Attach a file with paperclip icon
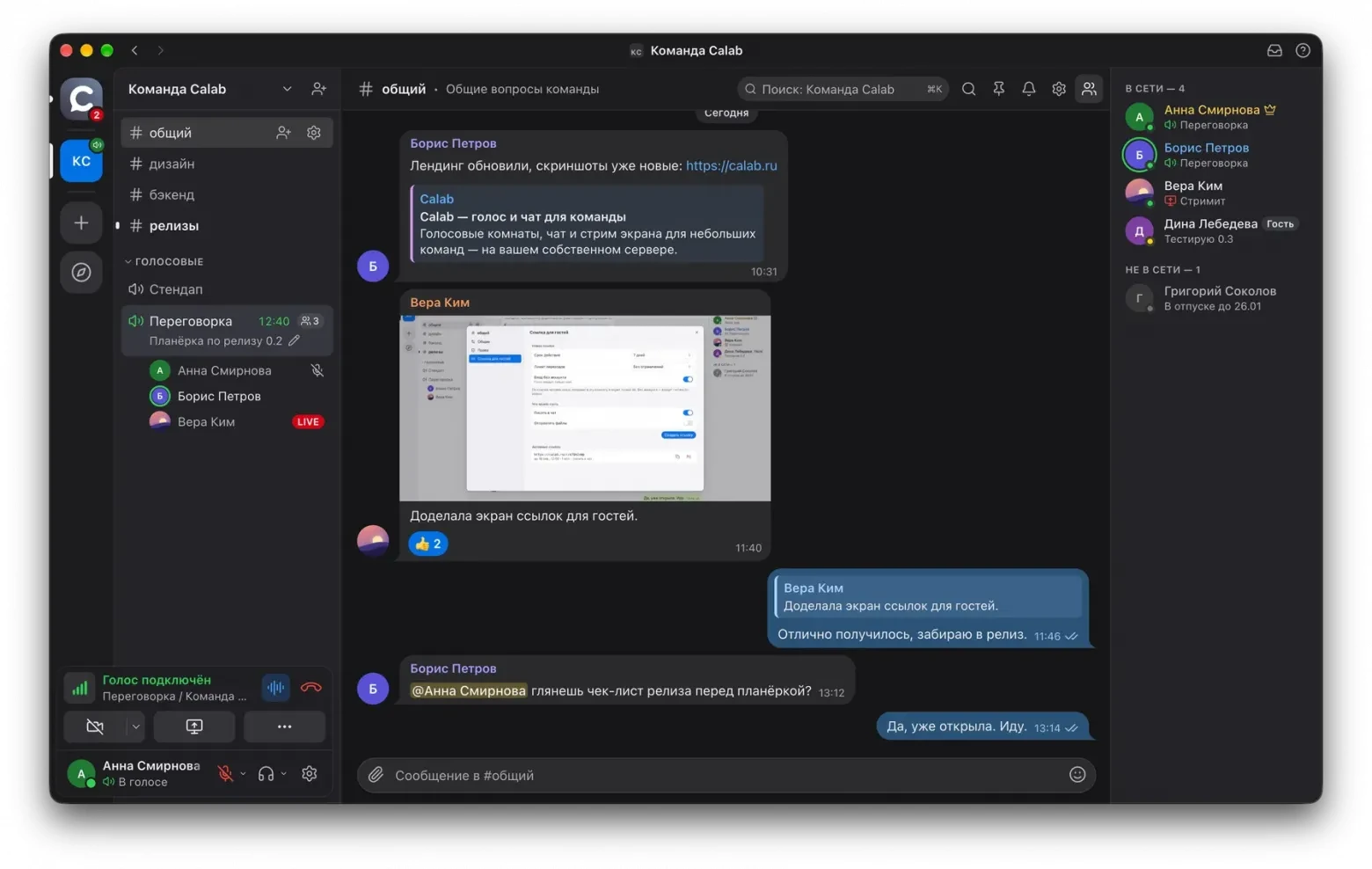1372x869 pixels. (376, 775)
